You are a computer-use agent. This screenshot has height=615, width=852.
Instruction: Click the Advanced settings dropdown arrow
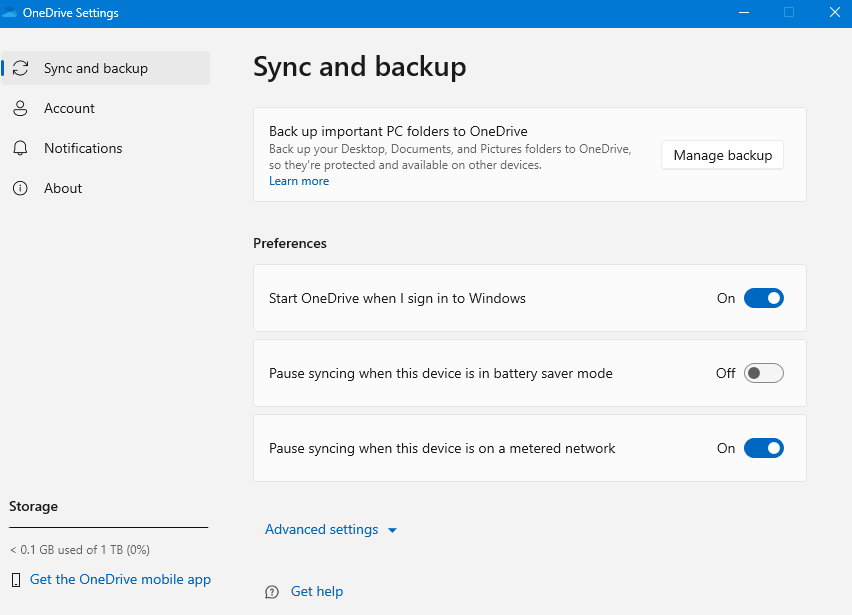tap(392, 530)
